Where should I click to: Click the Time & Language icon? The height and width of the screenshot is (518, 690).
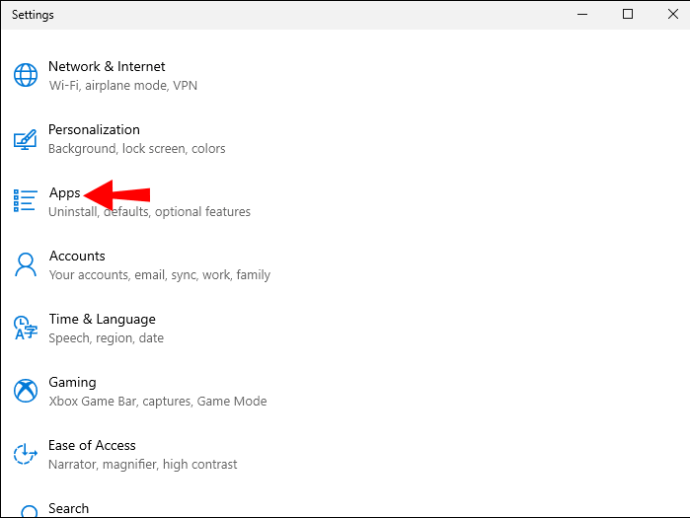26,327
